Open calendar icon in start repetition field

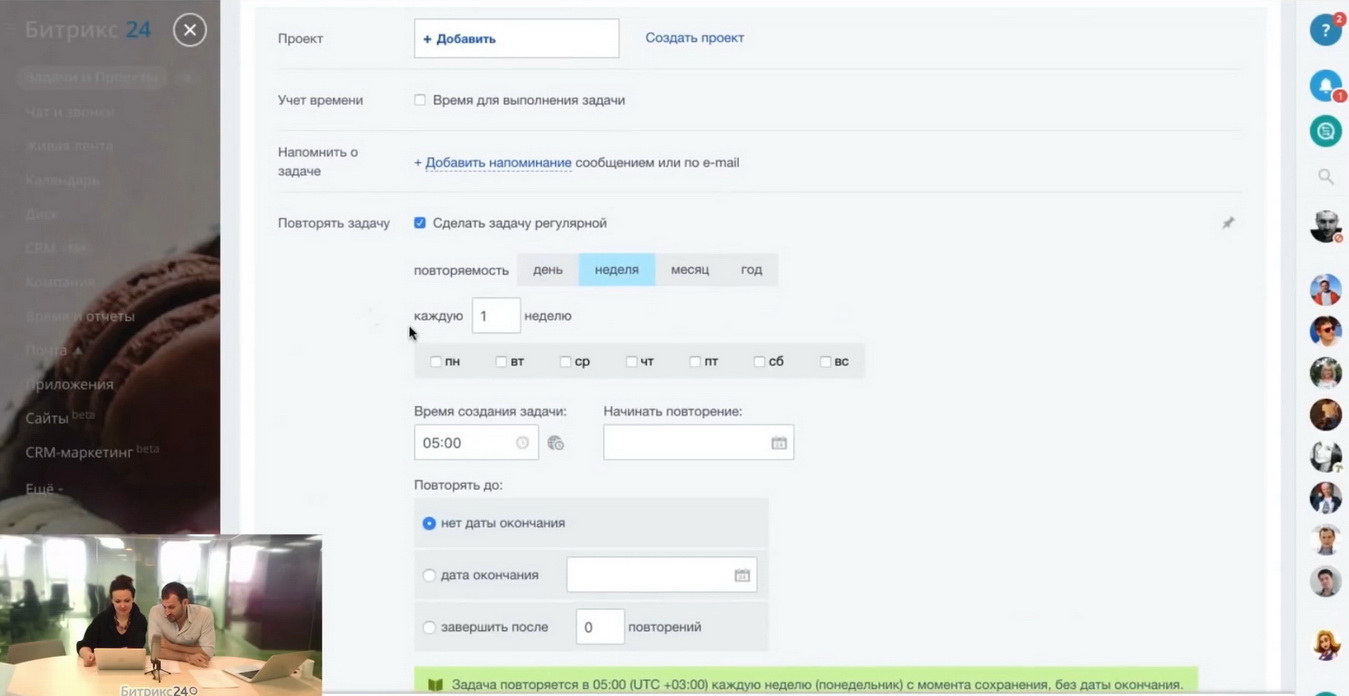[x=778, y=443]
